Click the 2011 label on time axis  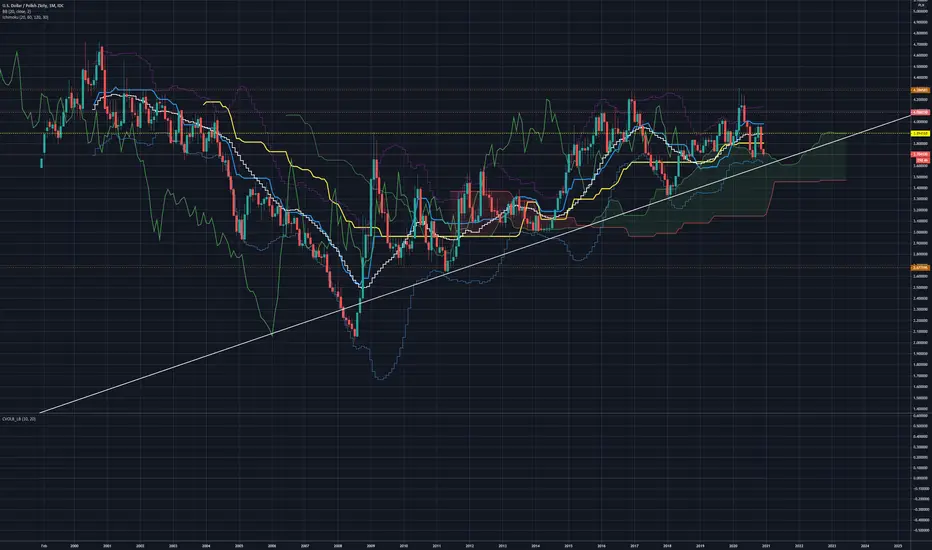coord(436,545)
